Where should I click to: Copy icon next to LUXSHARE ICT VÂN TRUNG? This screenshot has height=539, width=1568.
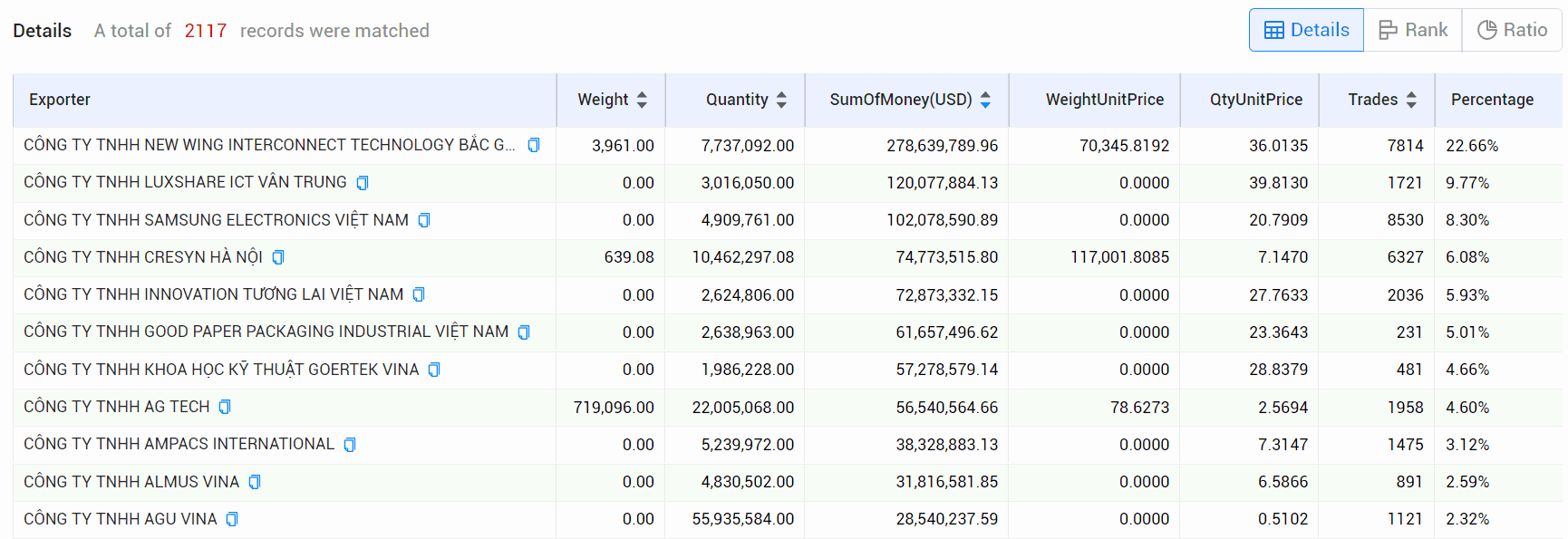coord(363,183)
